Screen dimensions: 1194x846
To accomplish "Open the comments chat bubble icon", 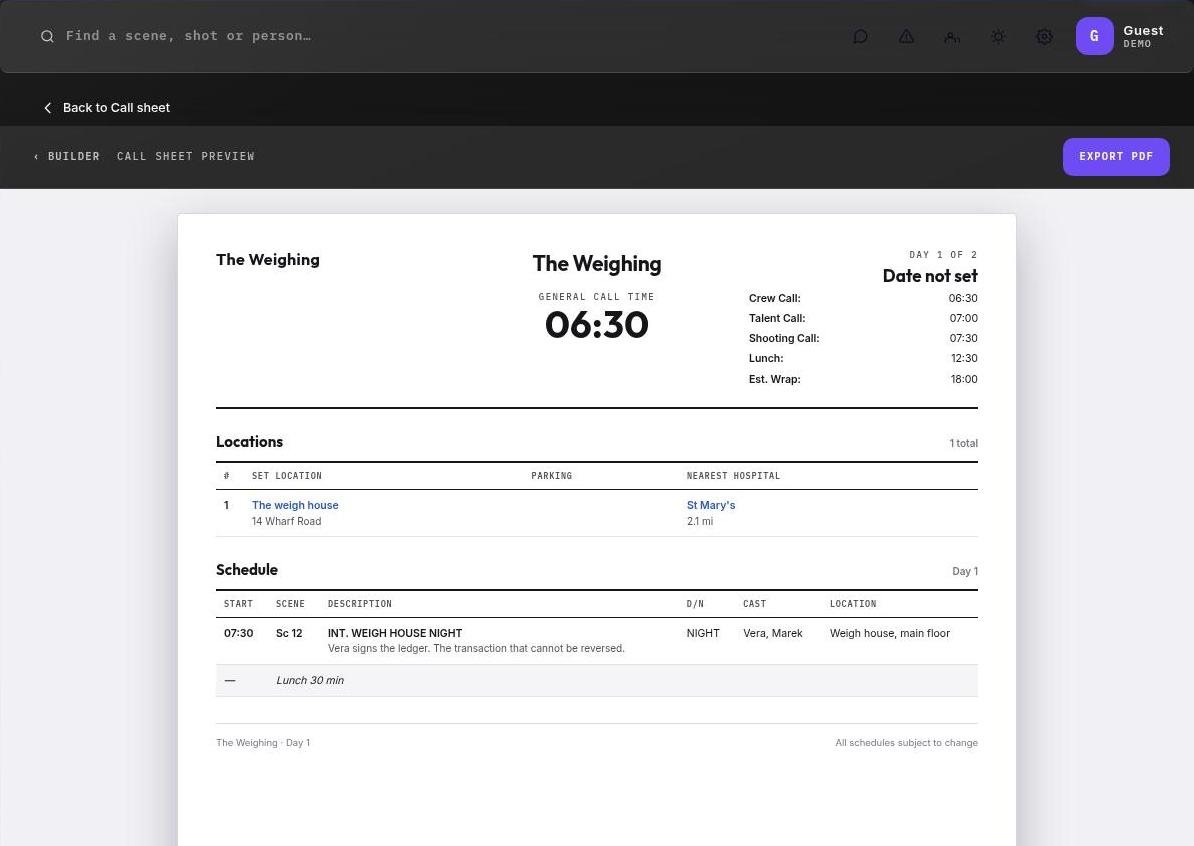I will (x=860, y=37).
